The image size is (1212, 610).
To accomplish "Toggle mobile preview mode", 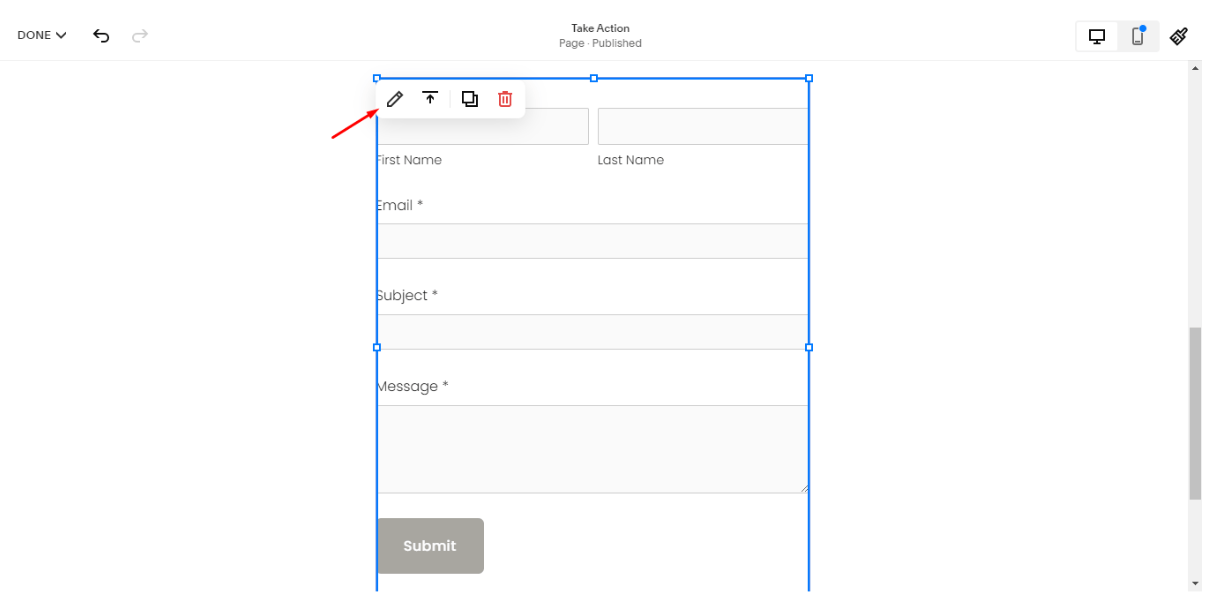I will (x=1137, y=35).
